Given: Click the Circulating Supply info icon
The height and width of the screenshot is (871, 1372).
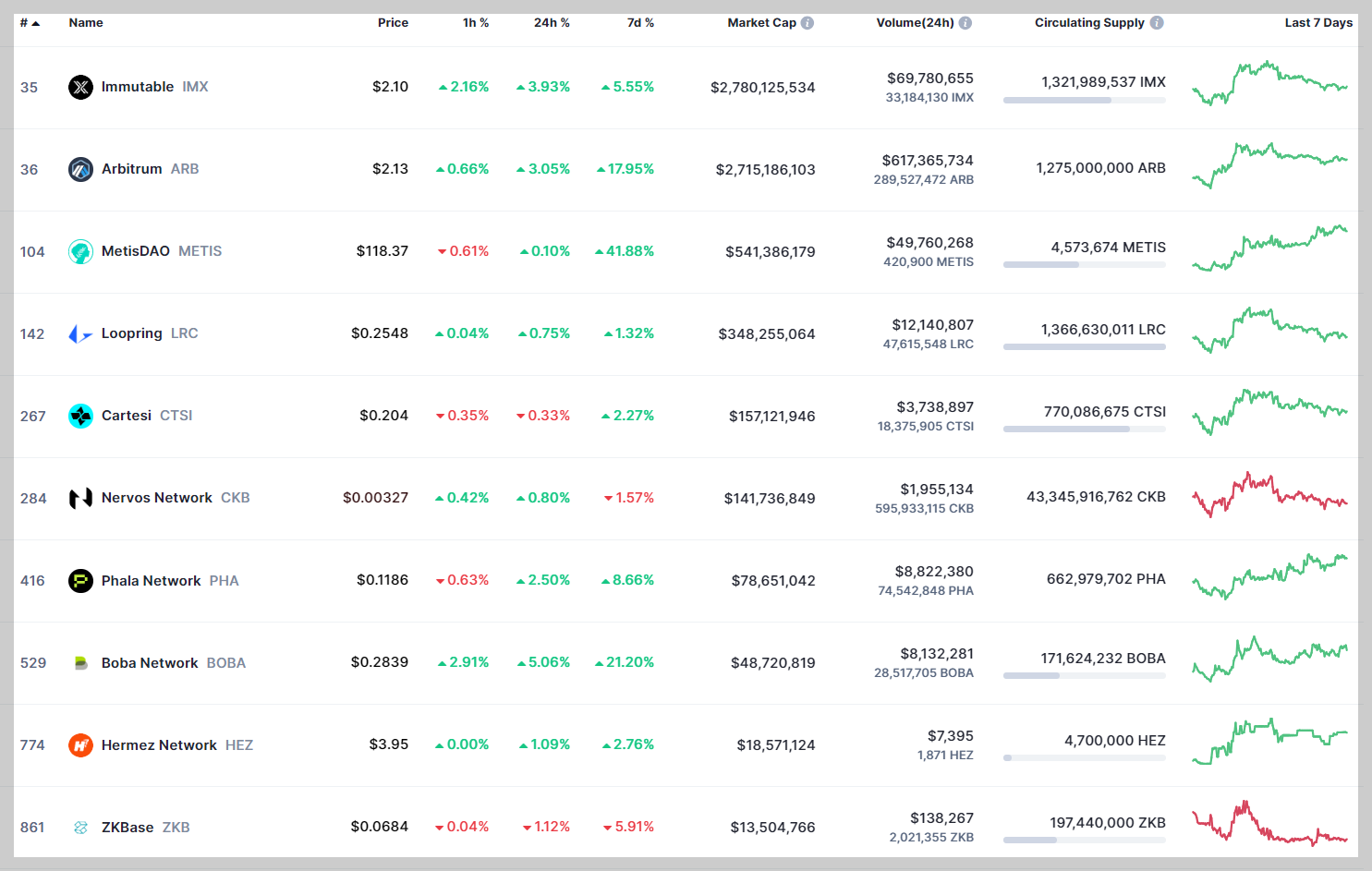Looking at the screenshot, I should pyautogui.click(x=1157, y=22).
